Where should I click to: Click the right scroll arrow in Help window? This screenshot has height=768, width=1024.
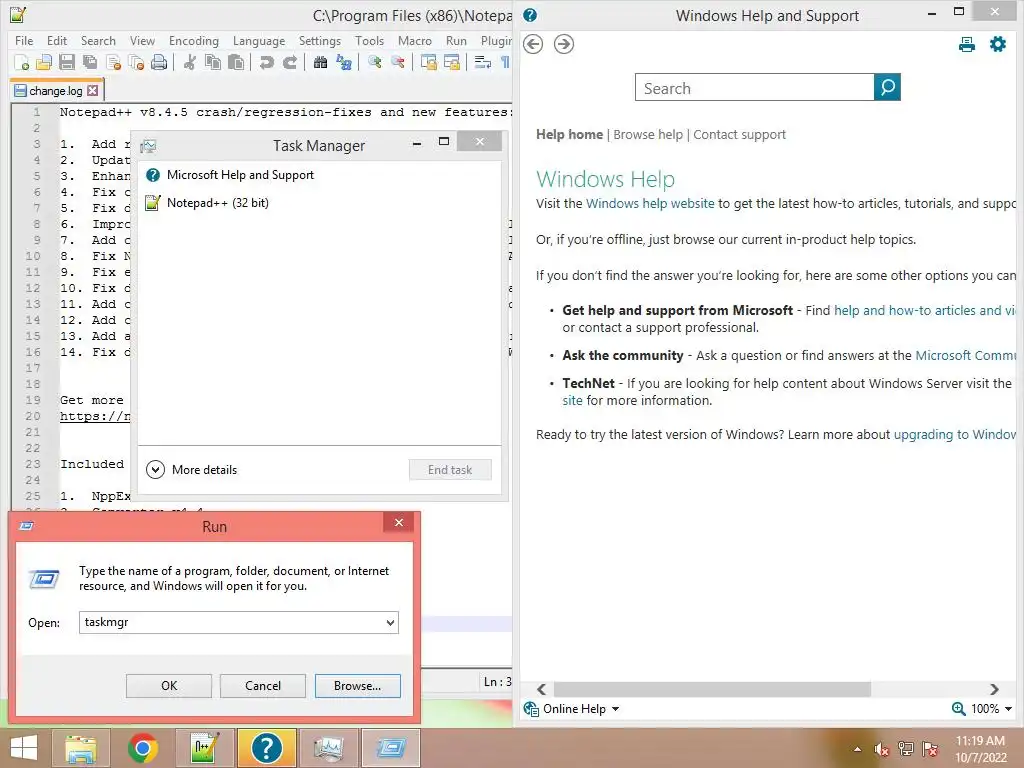pyautogui.click(x=994, y=690)
